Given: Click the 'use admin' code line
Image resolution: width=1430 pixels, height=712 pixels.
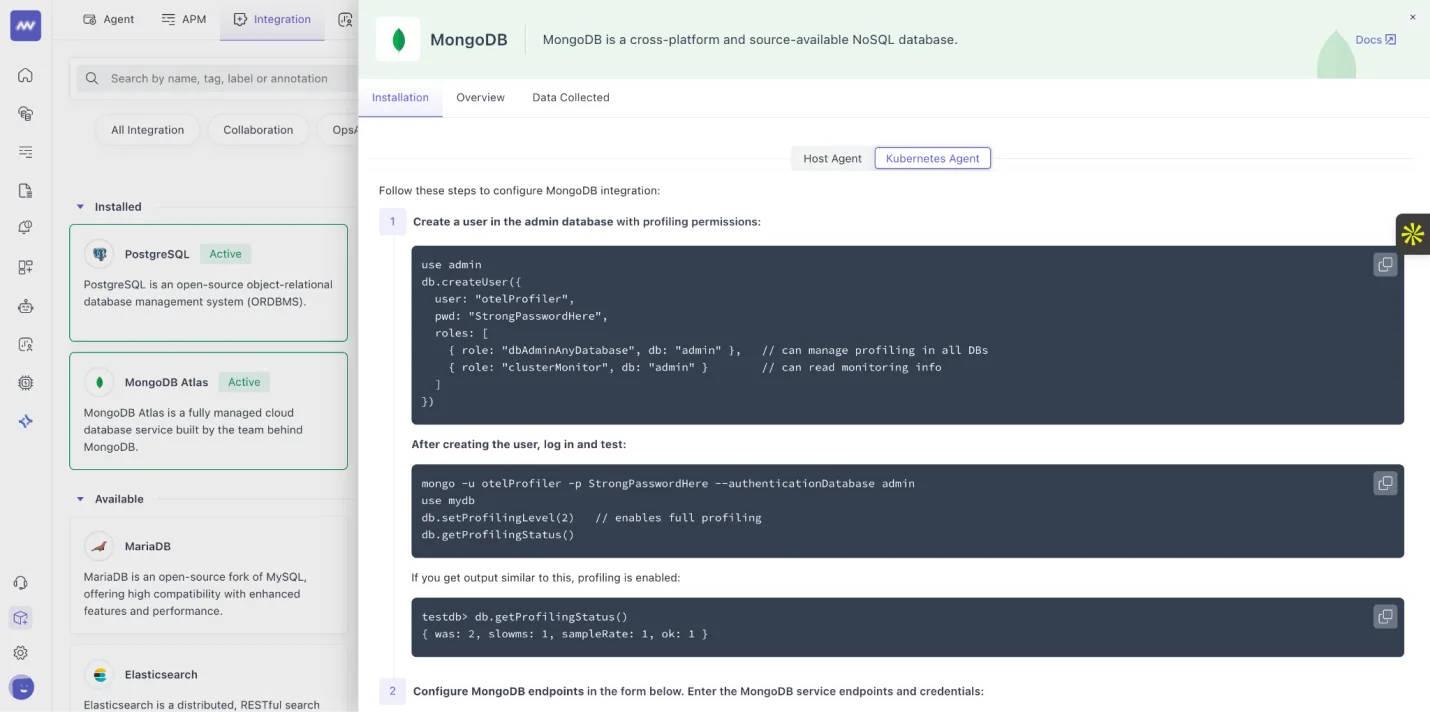Looking at the screenshot, I should pos(451,265).
